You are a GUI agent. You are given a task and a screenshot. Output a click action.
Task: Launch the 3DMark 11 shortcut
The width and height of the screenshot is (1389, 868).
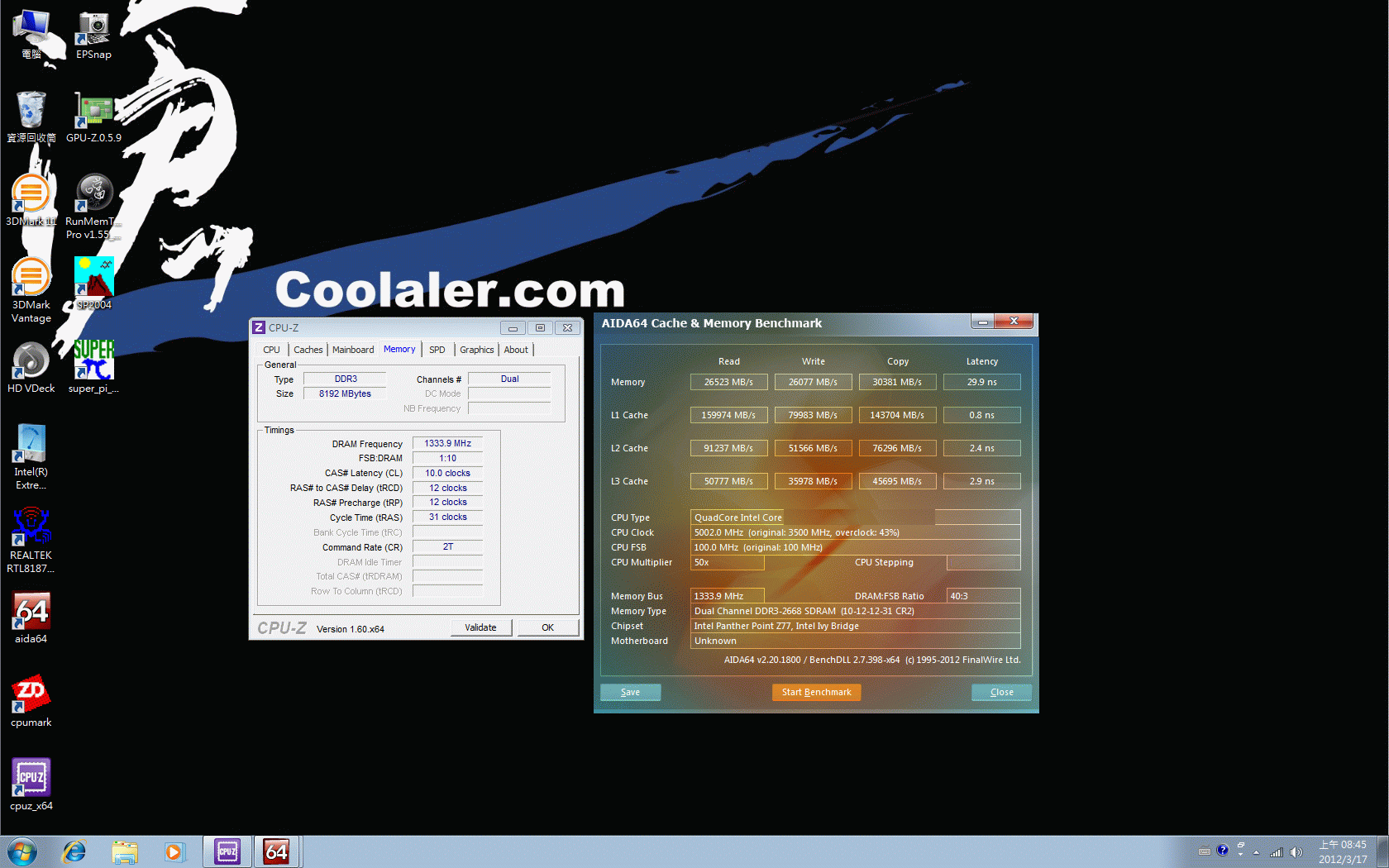(x=31, y=200)
